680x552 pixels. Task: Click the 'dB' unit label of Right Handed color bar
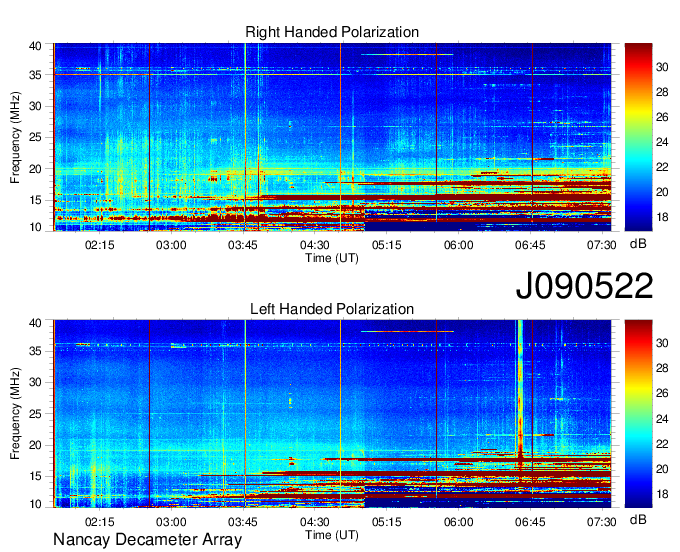(638, 244)
